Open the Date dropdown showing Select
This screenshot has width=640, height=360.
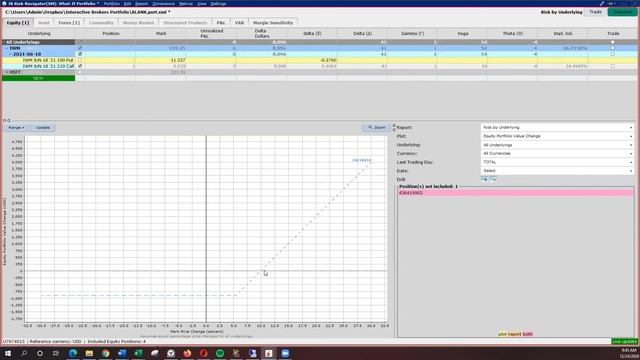pos(557,171)
